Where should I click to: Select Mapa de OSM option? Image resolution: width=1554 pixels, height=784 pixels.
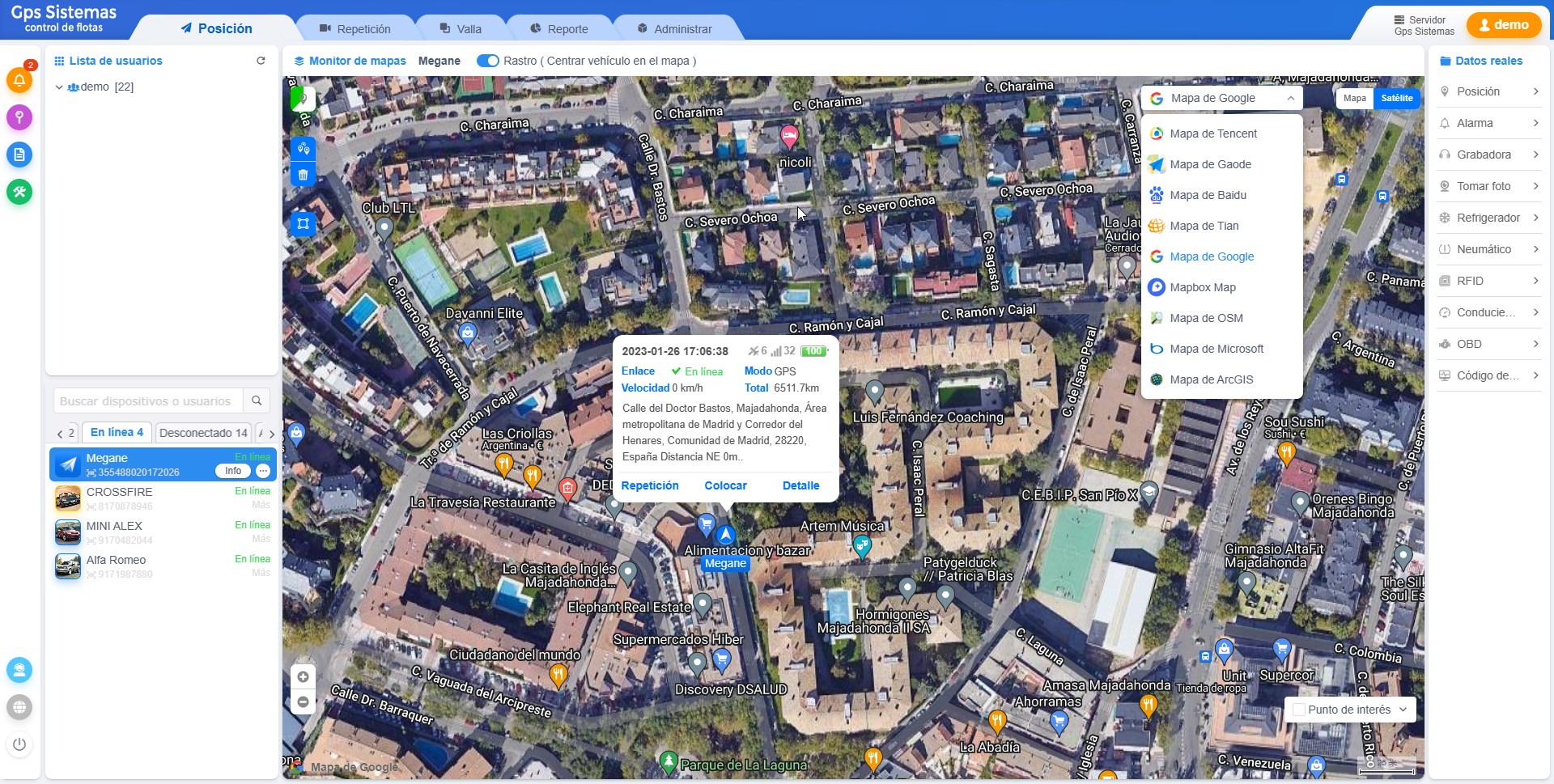coord(1221,318)
